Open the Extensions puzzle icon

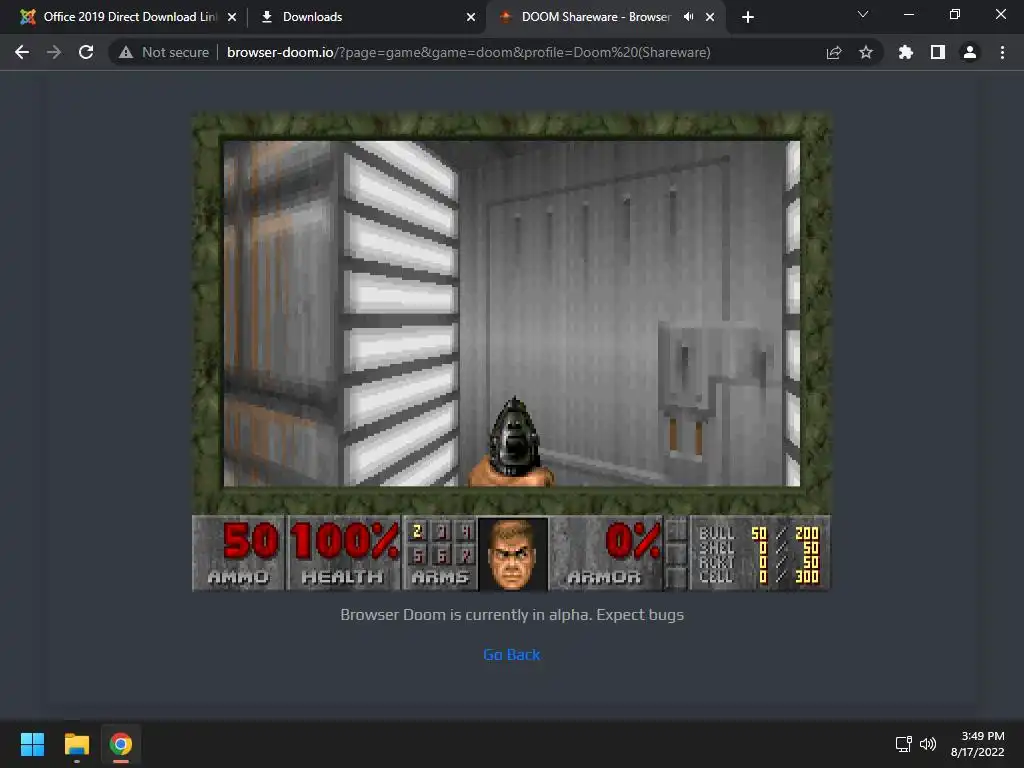(905, 52)
